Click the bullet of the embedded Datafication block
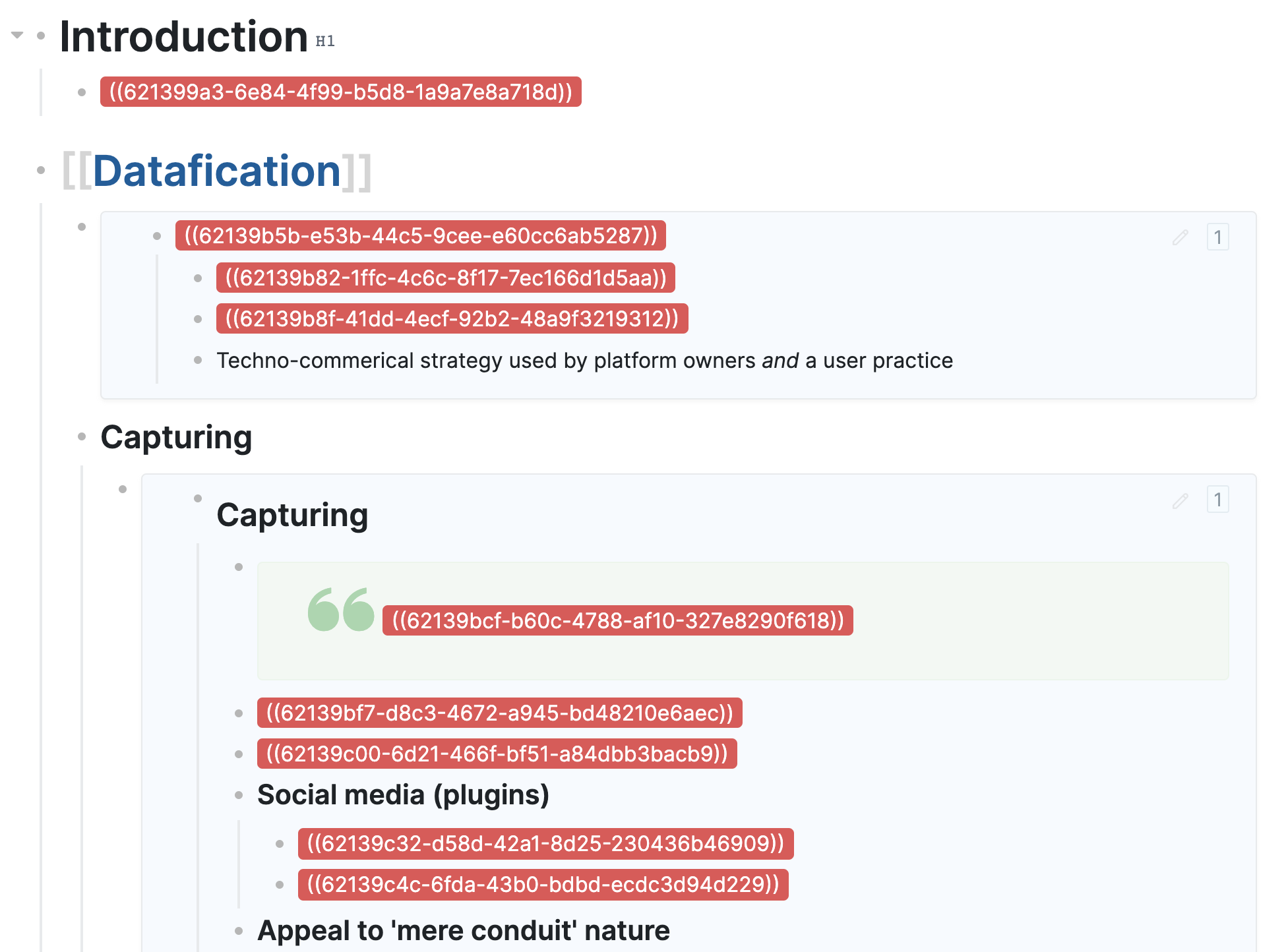 pos(82,225)
